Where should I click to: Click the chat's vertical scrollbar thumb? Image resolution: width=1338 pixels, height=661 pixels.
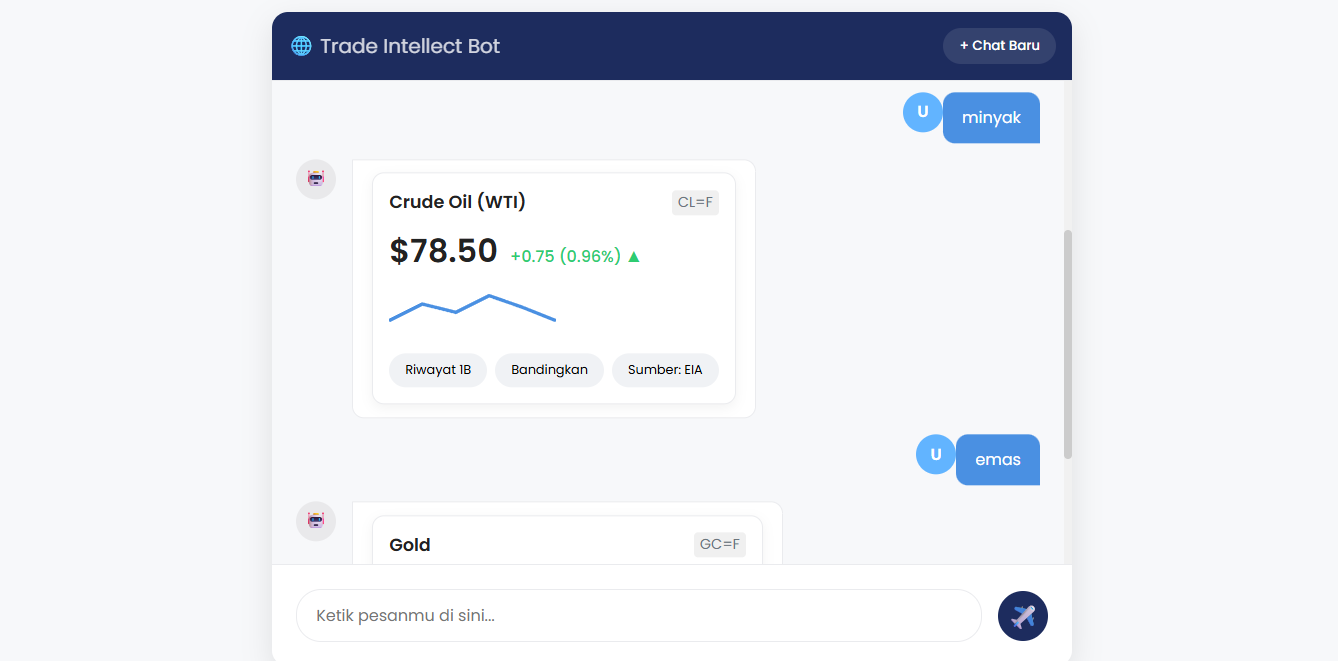(x=1067, y=344)
